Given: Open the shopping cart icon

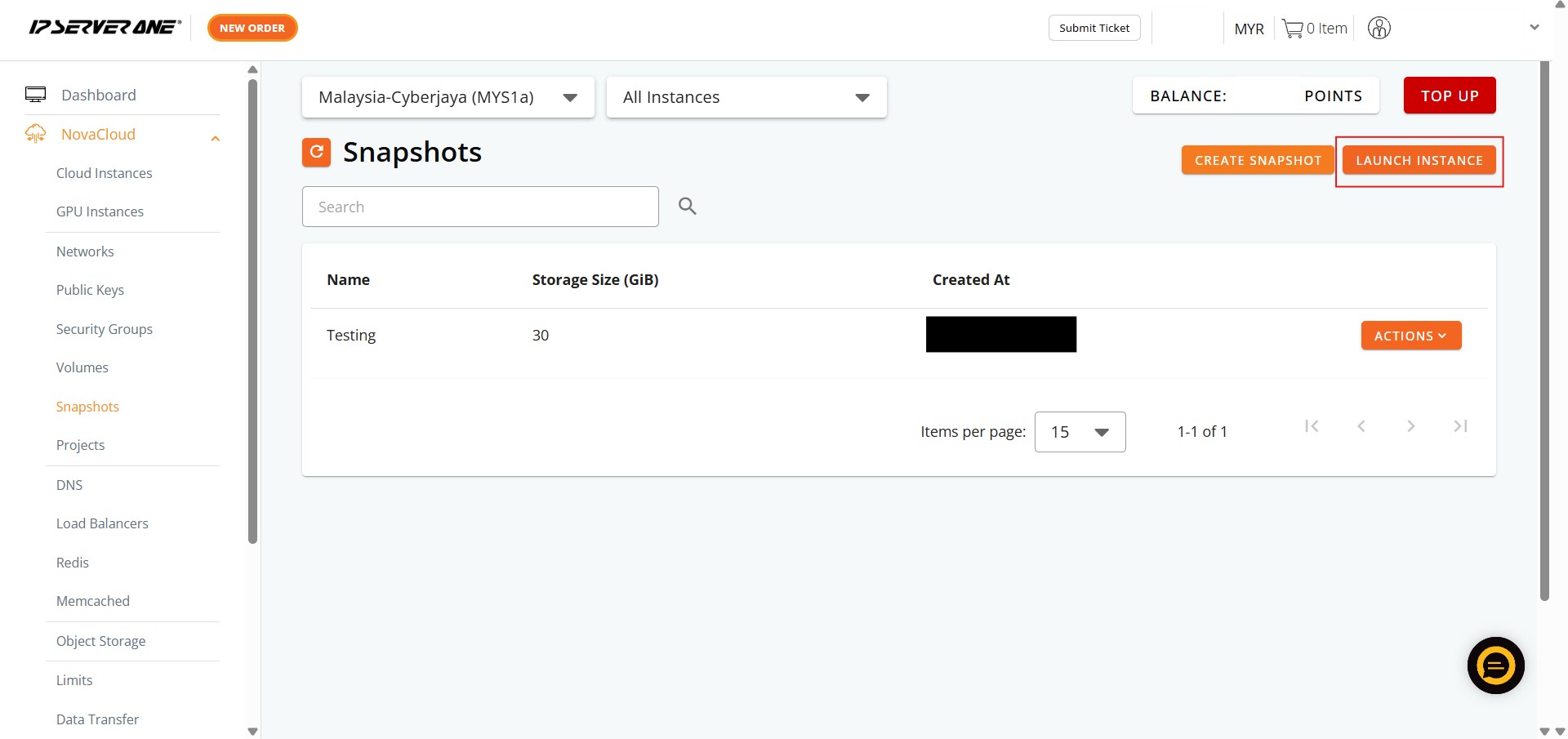Looking at the screenshot, I should click(x=1292, y=29).
